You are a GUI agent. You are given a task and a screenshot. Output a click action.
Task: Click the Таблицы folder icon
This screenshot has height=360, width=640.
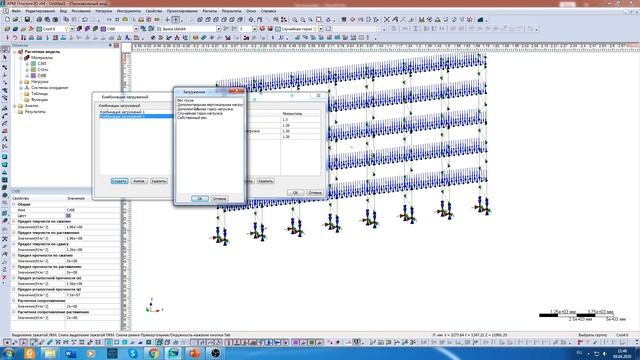pyautogui.click(x=27, y=93)
